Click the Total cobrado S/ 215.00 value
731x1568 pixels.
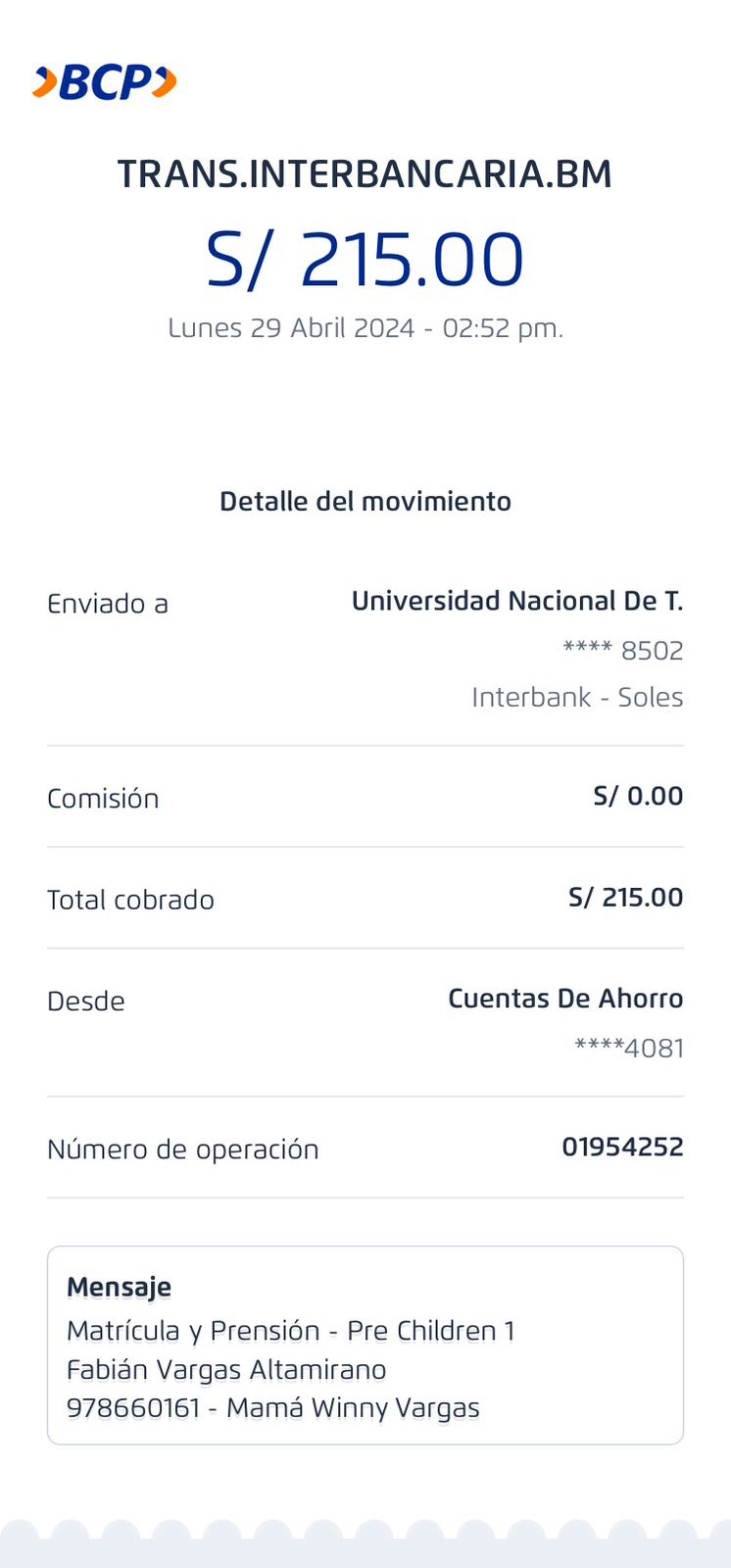point(625,898)
